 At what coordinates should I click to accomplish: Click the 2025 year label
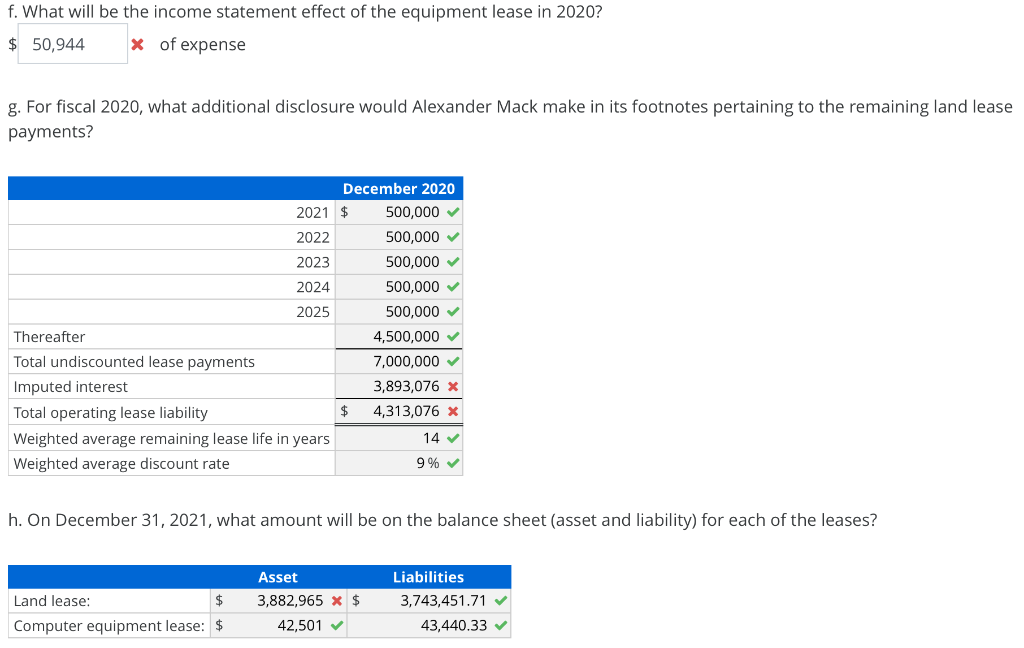click(313, 312)
